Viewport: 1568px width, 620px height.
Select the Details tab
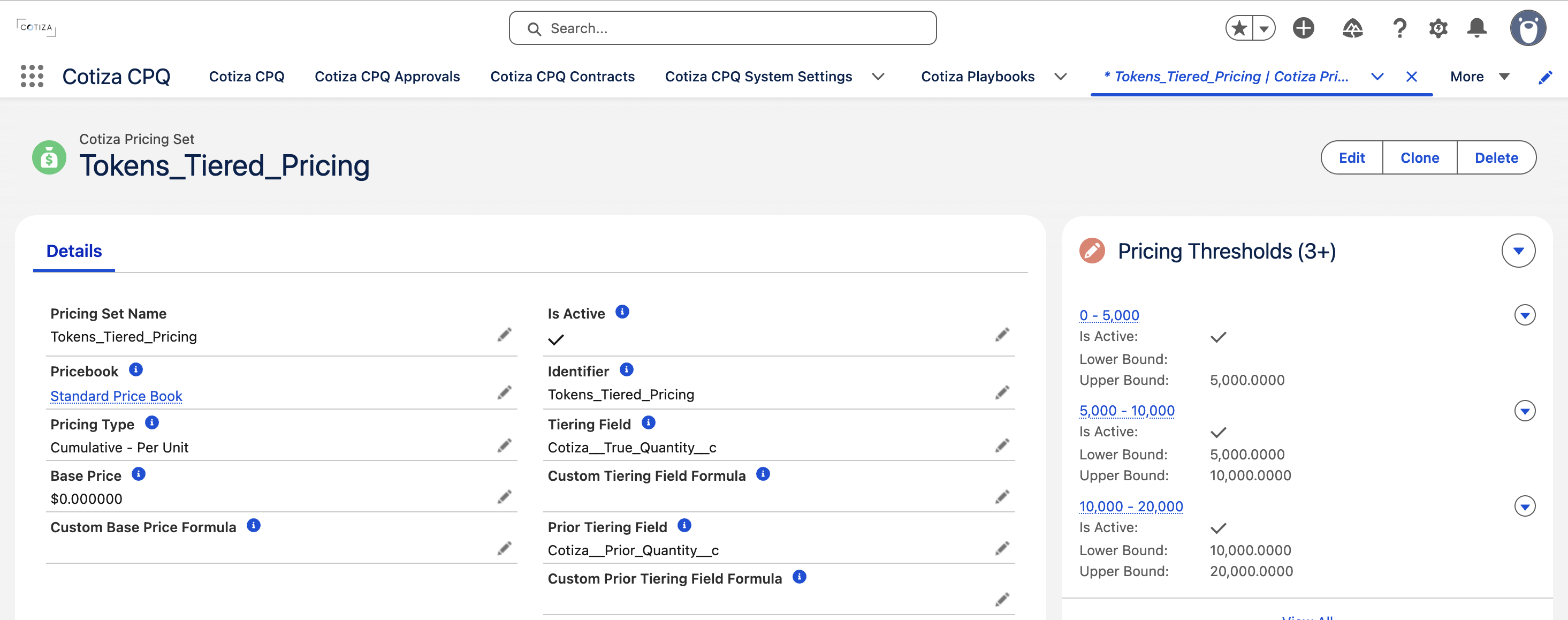coord(74,251)
